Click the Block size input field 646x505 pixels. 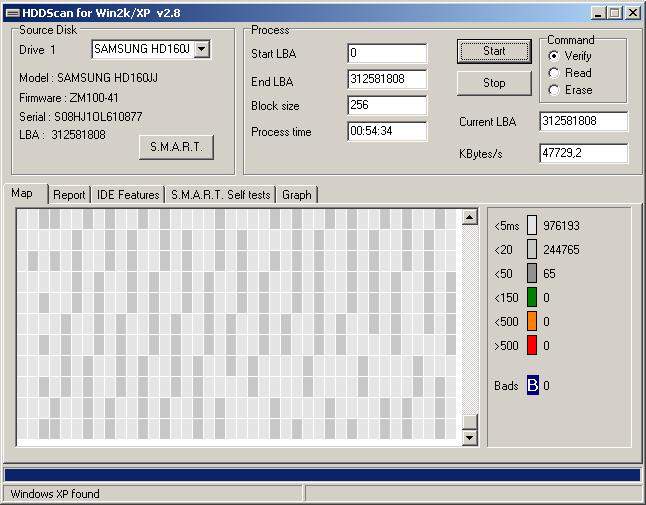(x=387, y=105)
